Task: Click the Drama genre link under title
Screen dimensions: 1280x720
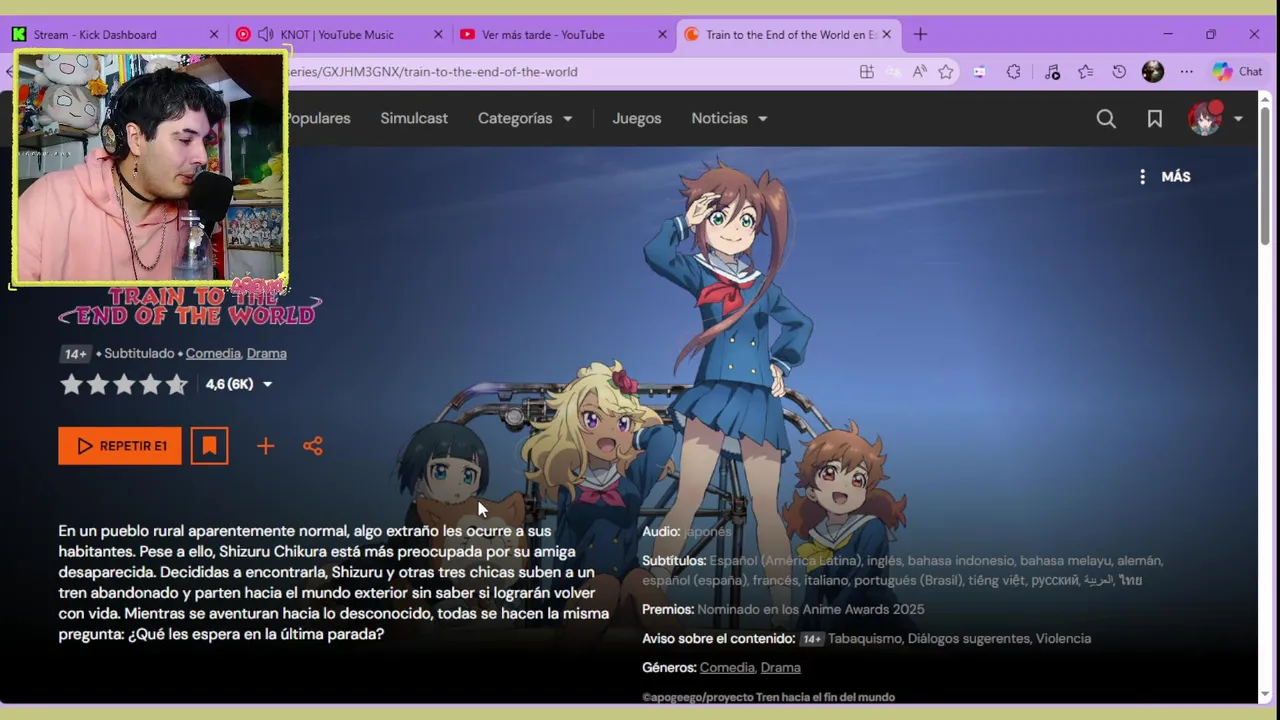Action: coord(267,353)
